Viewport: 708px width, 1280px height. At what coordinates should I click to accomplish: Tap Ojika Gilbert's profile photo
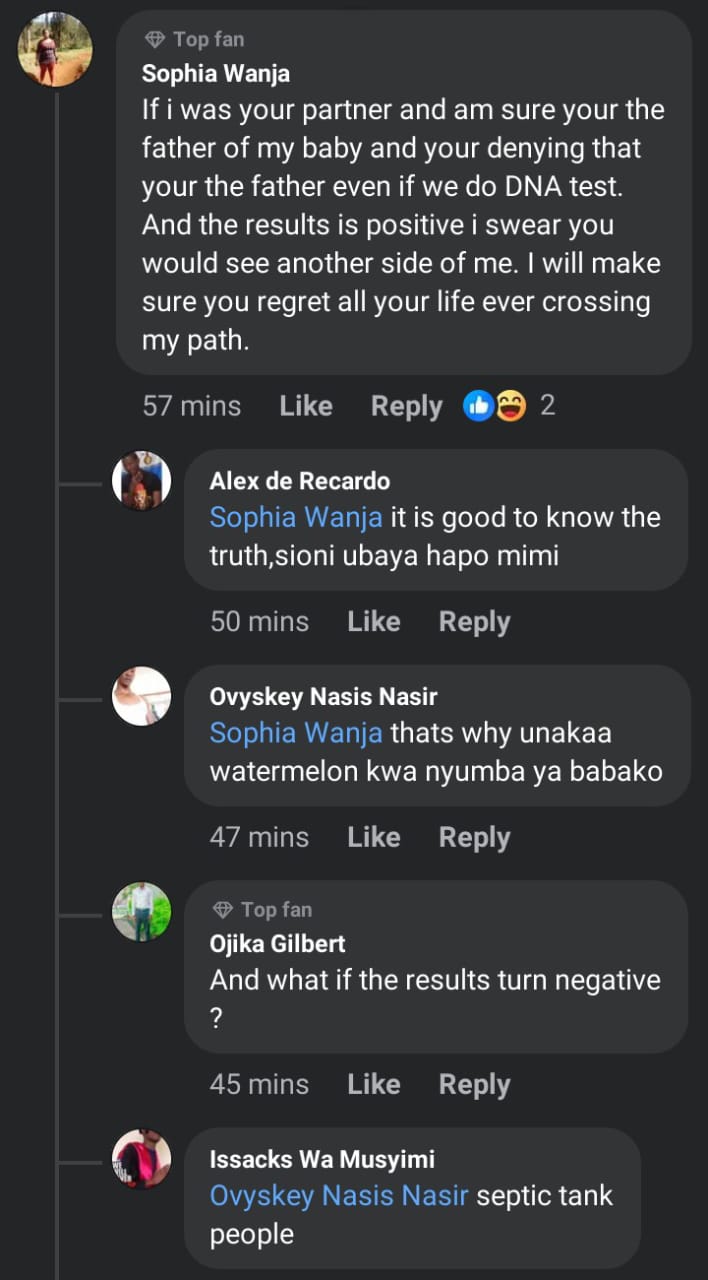[x=141, y=911]
